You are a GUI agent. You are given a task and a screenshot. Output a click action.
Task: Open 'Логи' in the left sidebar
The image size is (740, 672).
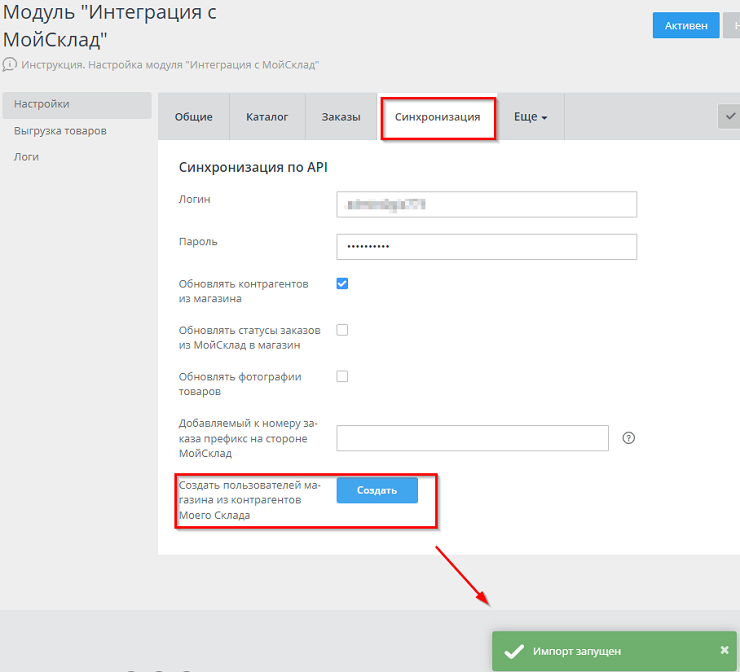(27, 157)
